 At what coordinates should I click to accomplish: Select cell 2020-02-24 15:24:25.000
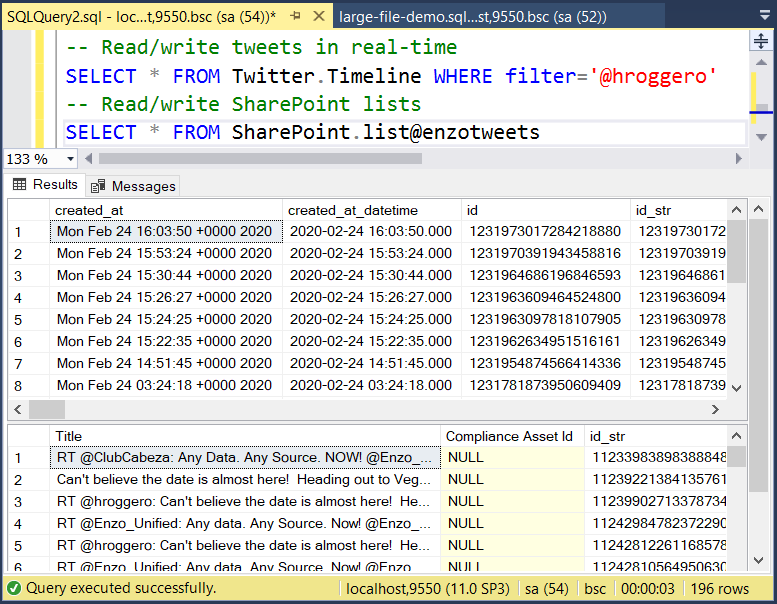[372, 319]
